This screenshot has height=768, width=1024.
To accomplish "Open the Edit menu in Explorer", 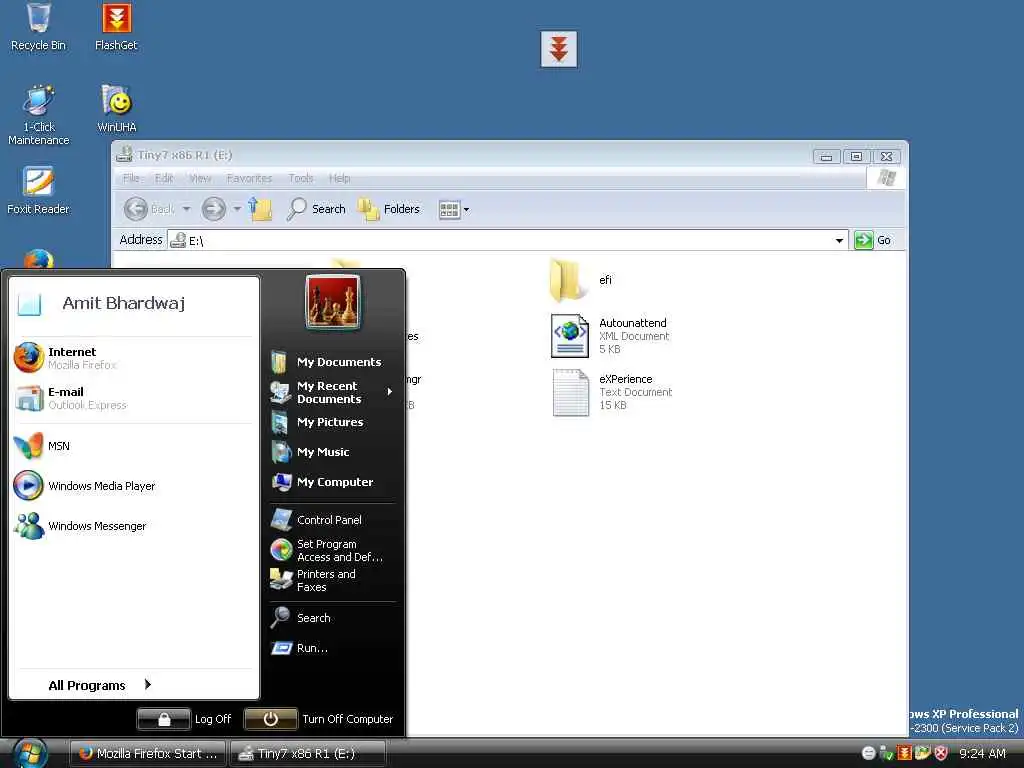I will click(164, 178).
